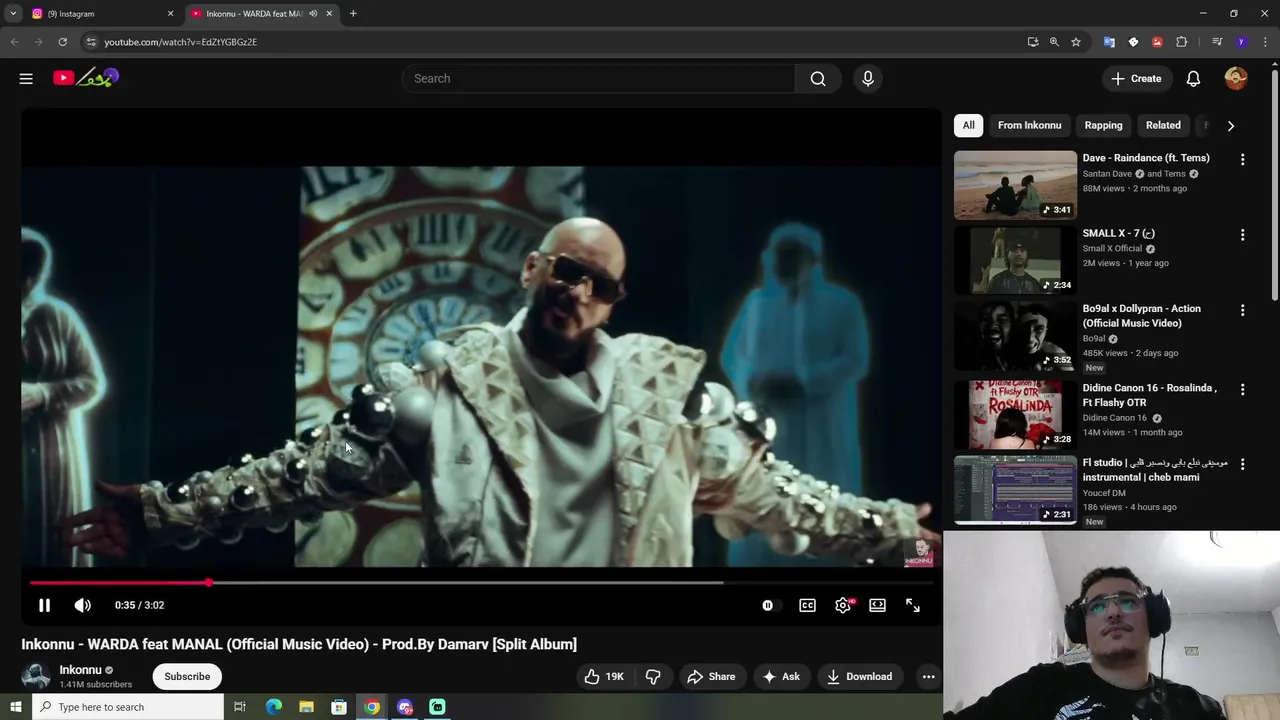Click the search magnifier button

tap(818, 78)
